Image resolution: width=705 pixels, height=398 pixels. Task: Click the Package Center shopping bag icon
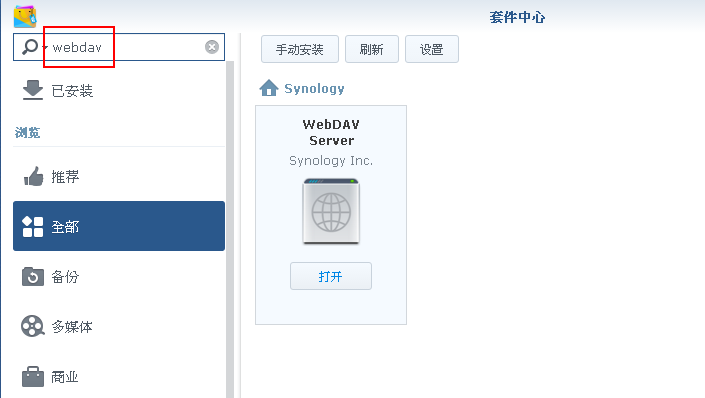pyautogui.click(x=25, y=17)
